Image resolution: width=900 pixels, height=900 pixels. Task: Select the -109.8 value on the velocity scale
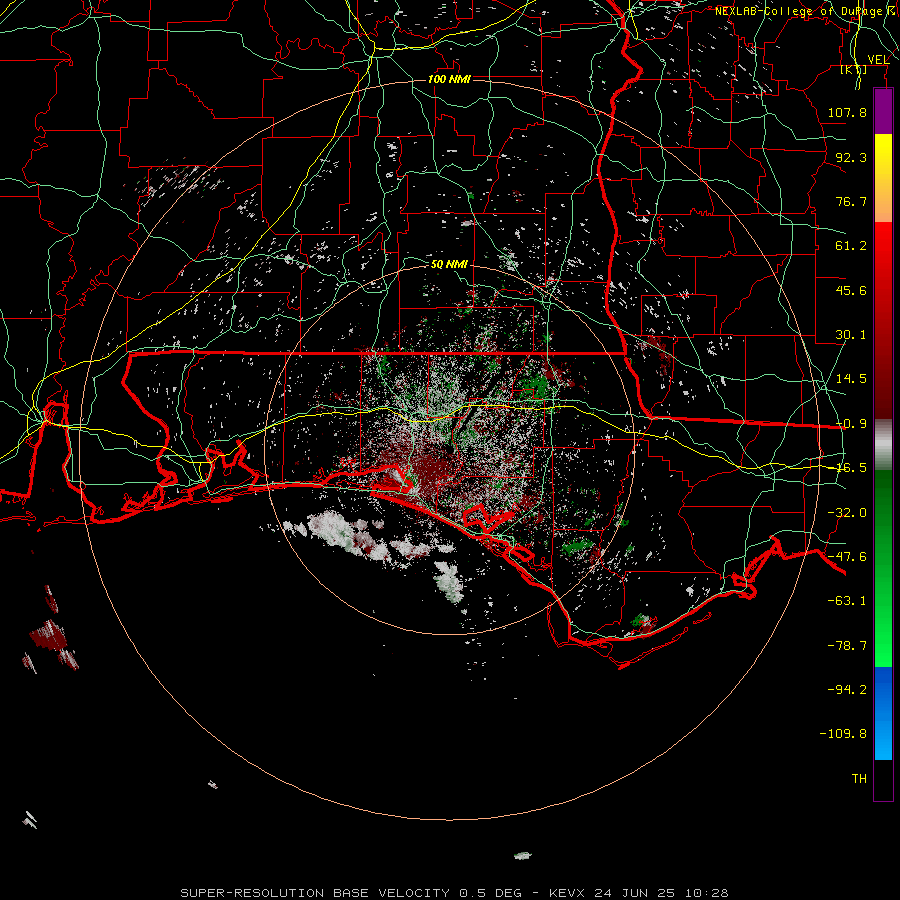click(843, 734)
